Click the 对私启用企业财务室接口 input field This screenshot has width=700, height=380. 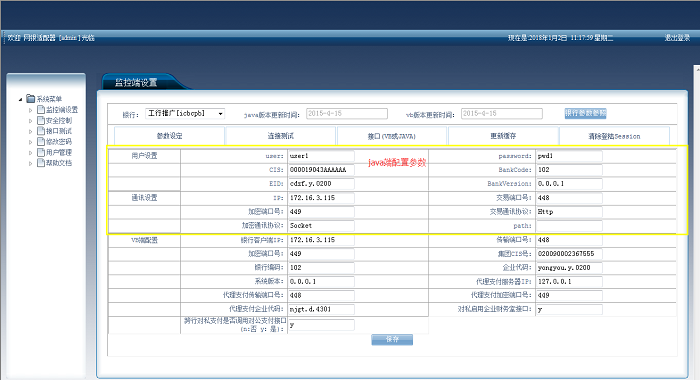[x=569, y=309]
